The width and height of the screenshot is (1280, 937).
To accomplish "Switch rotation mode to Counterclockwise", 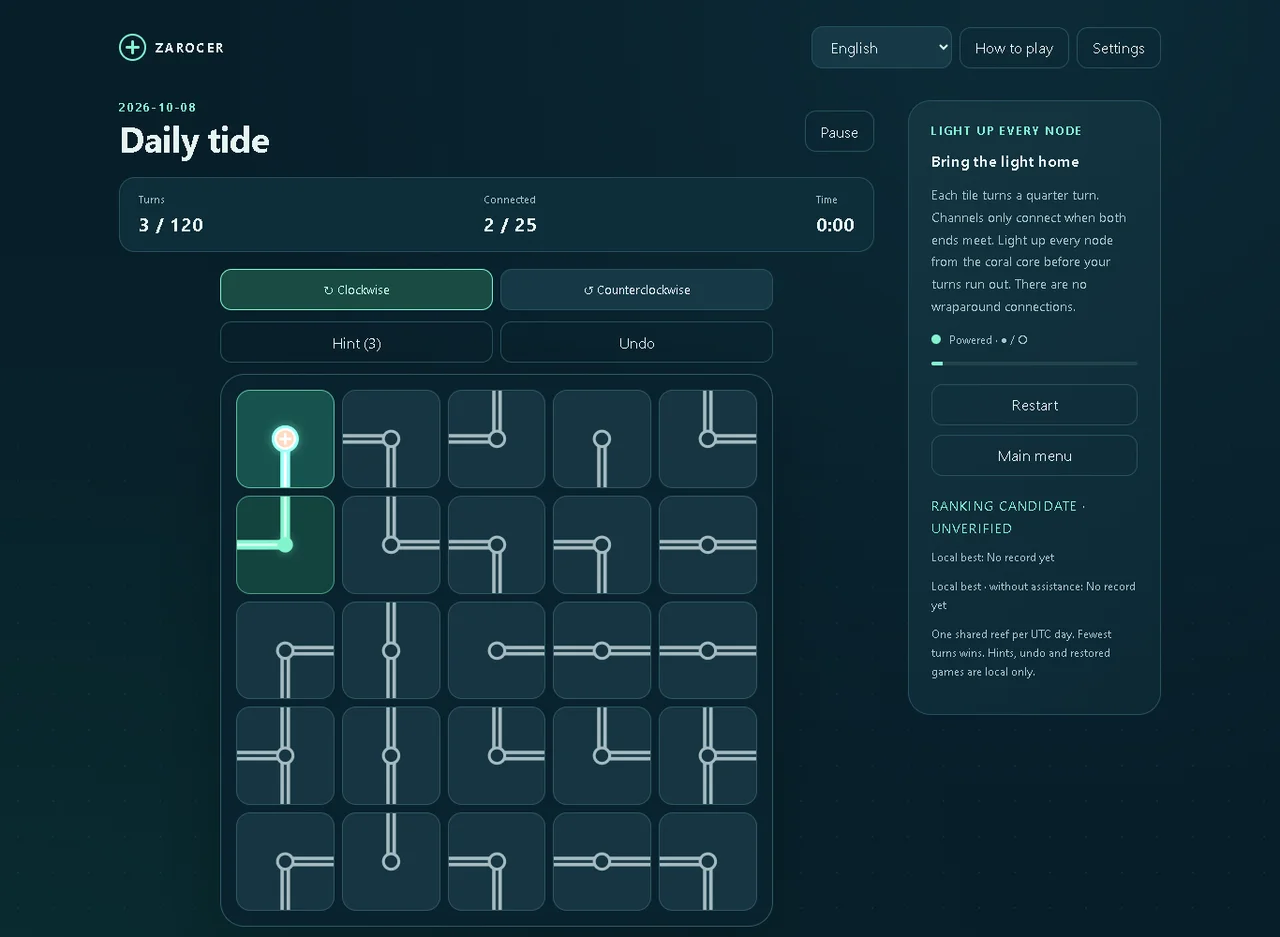I will point(636,290).
